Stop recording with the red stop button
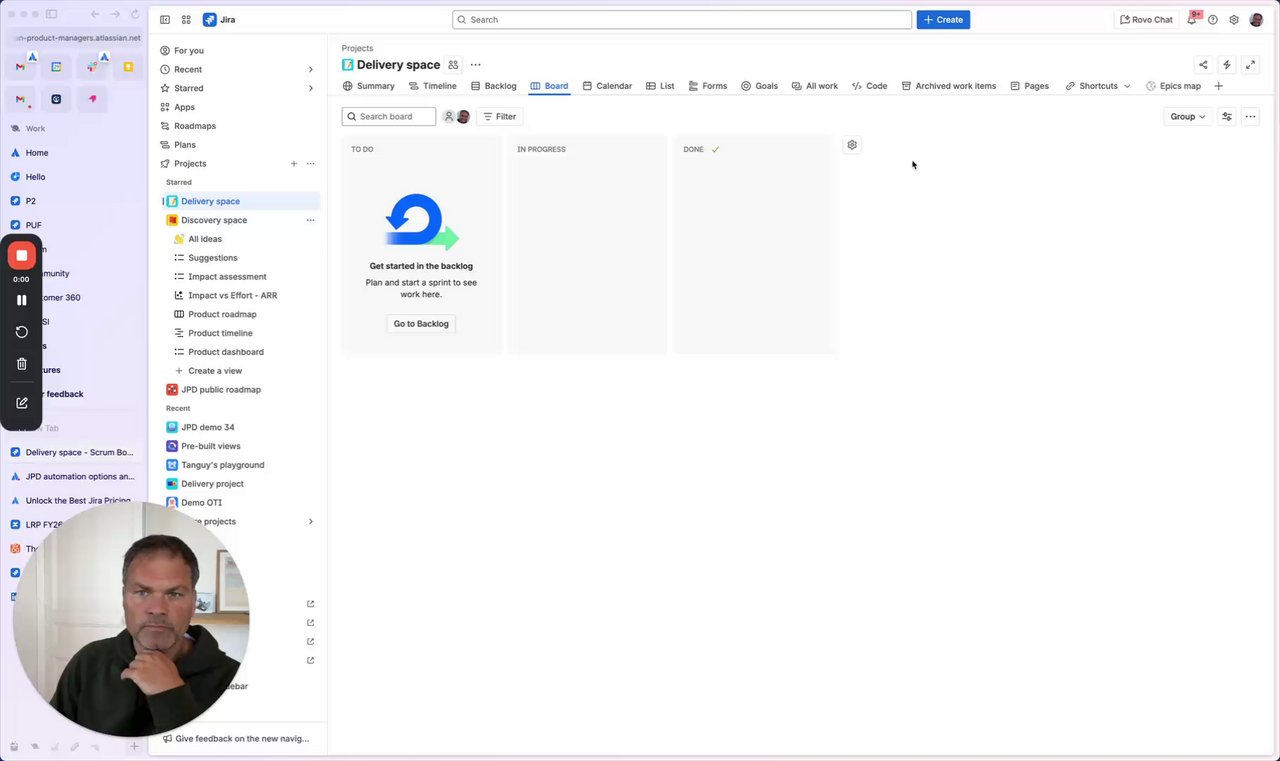Image resolution: width=1280 pixels, height=761 pixels. [x=21, y=256]
